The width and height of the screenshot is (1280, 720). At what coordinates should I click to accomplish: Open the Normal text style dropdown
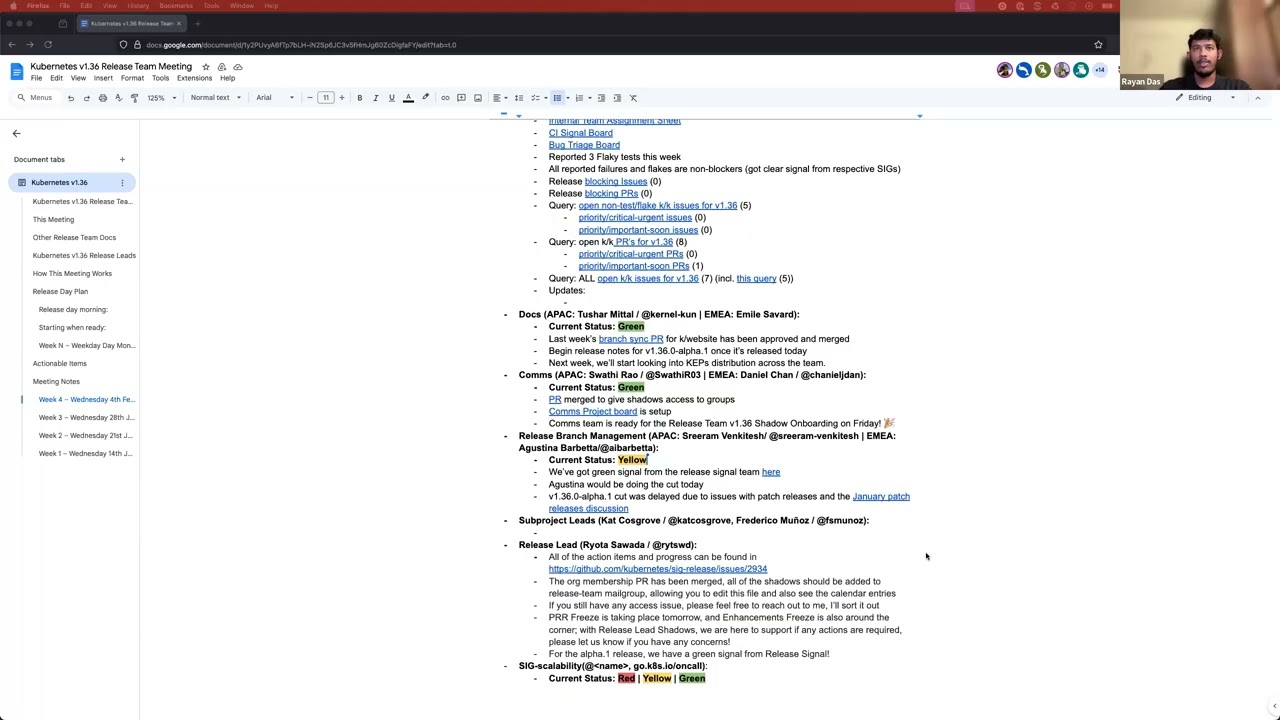click(x=216, y=98)
